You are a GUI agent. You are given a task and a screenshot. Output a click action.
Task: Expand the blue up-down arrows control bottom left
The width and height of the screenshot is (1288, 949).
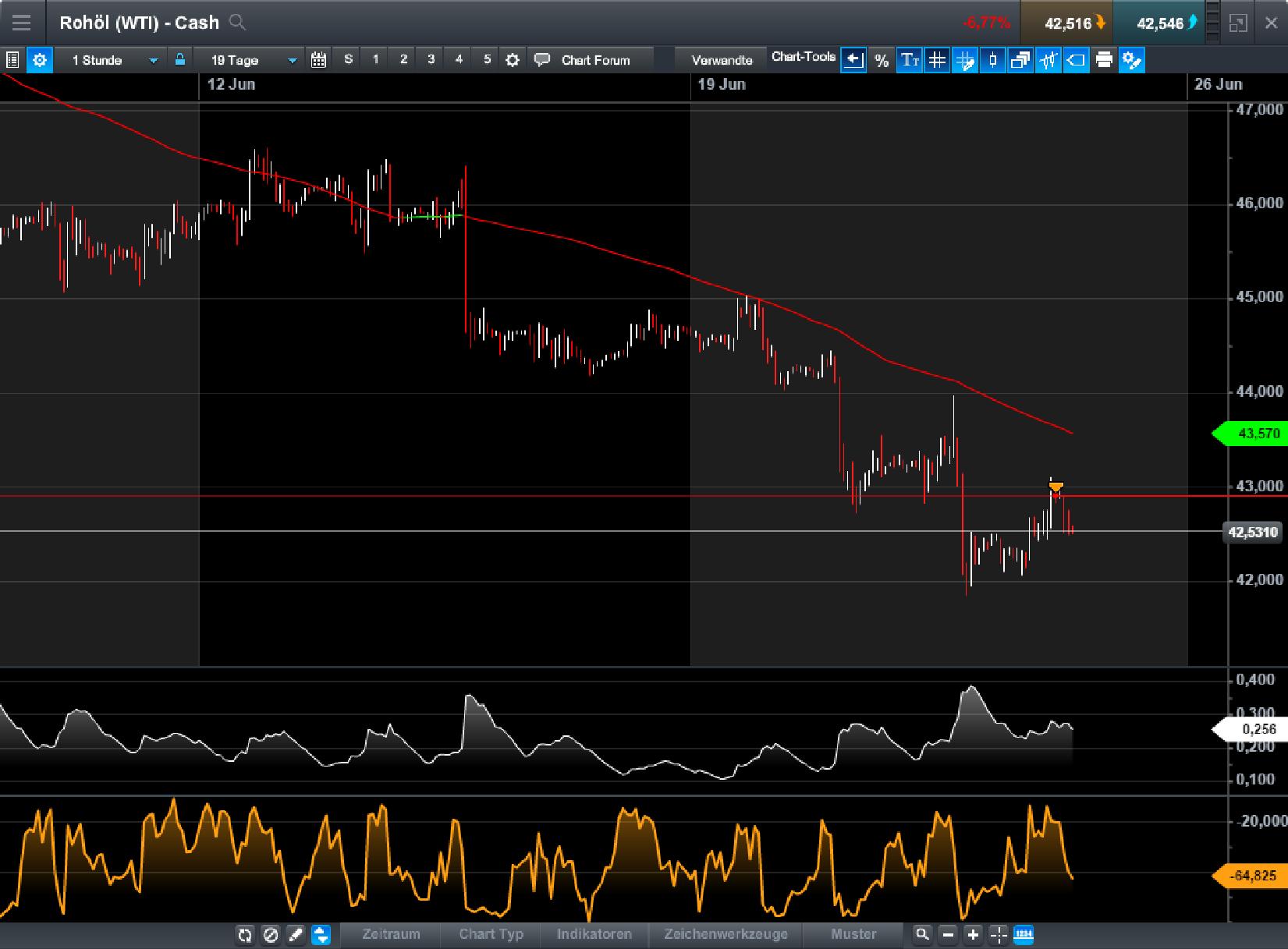coord(319,934)
